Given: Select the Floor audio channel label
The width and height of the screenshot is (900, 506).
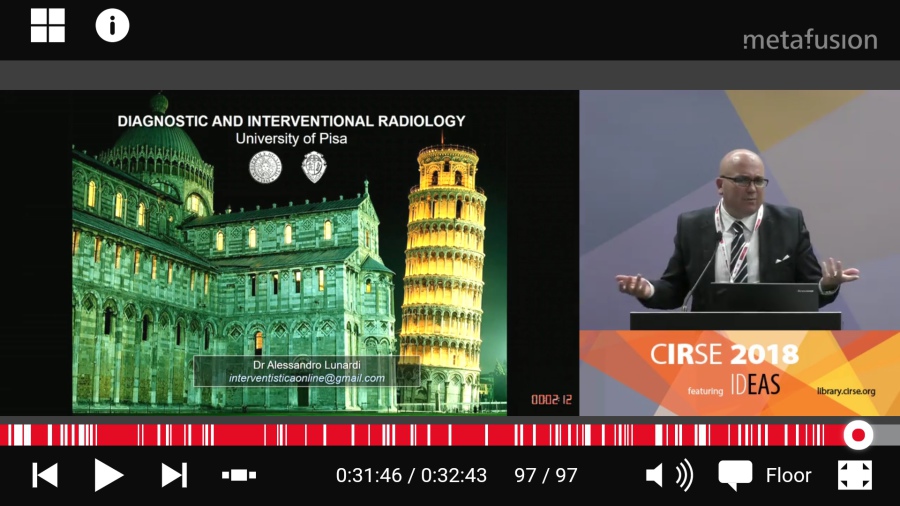Looking at the screenshot, I should tap(788, 475).
